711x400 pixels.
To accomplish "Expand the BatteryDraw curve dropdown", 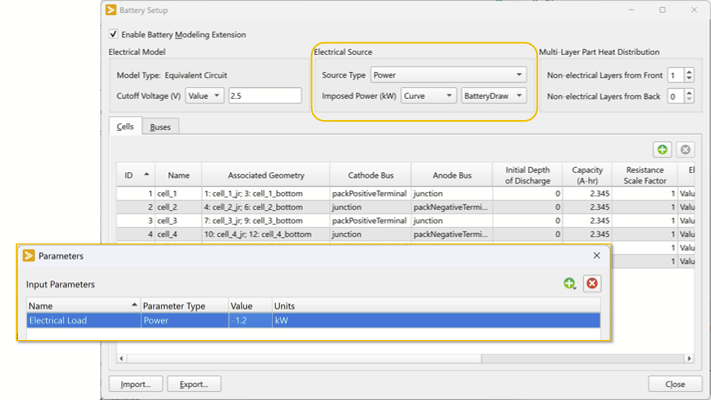I will [493, 96].
